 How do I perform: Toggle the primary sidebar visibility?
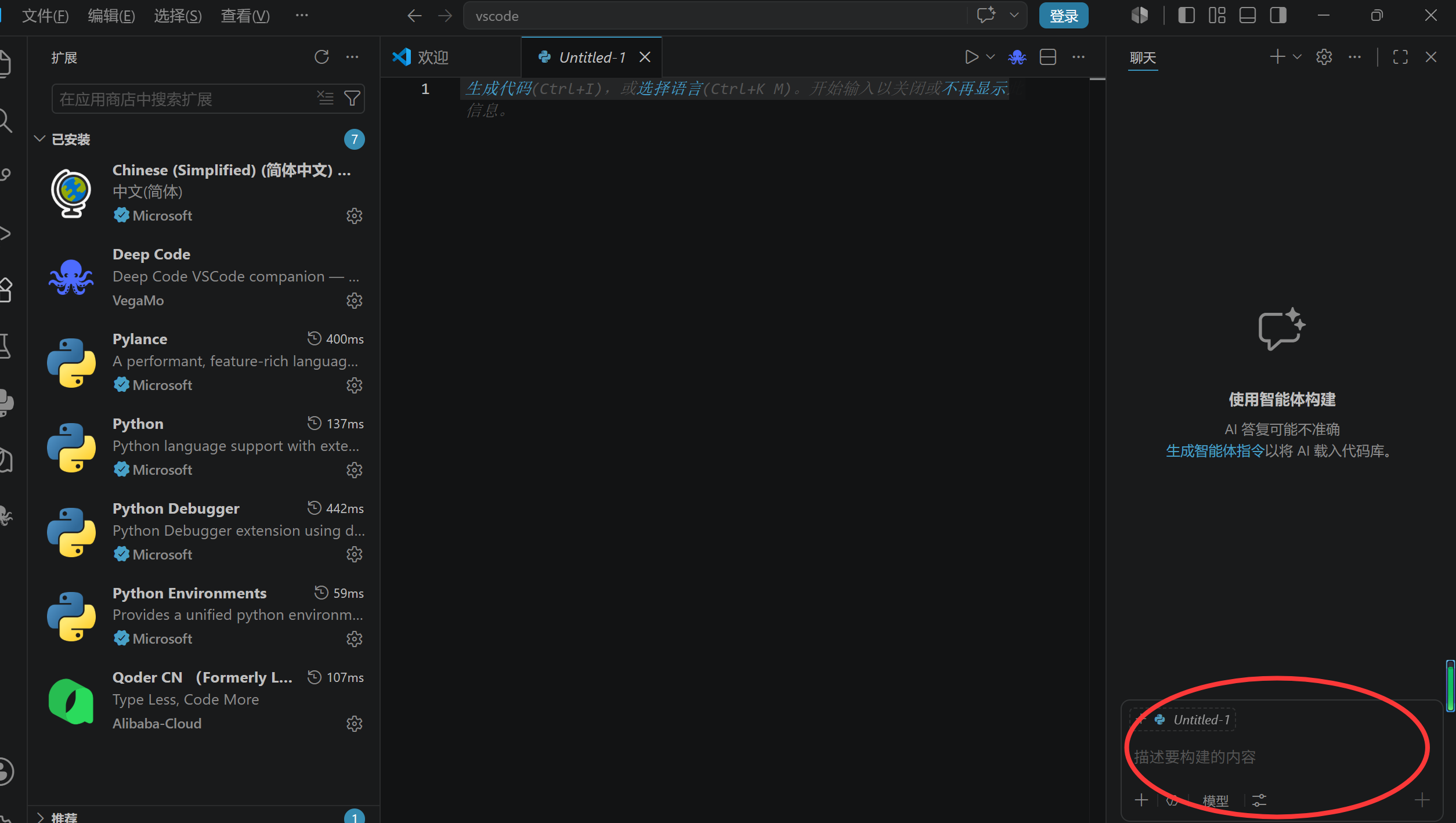pyautogui.click(x=1187, y=16)
